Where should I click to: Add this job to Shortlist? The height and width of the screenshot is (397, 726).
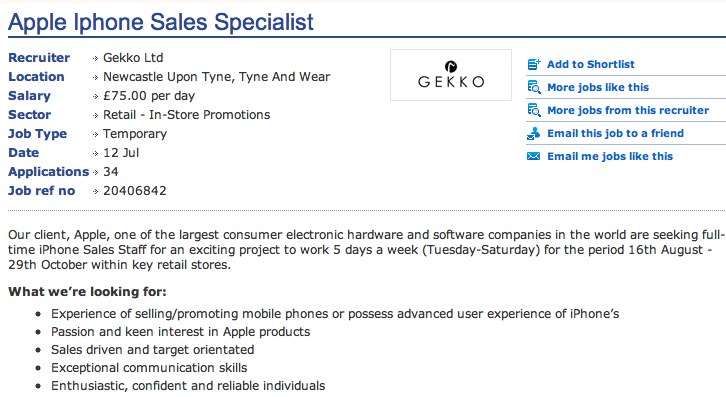pyautogui.click(x=591, y=64)
